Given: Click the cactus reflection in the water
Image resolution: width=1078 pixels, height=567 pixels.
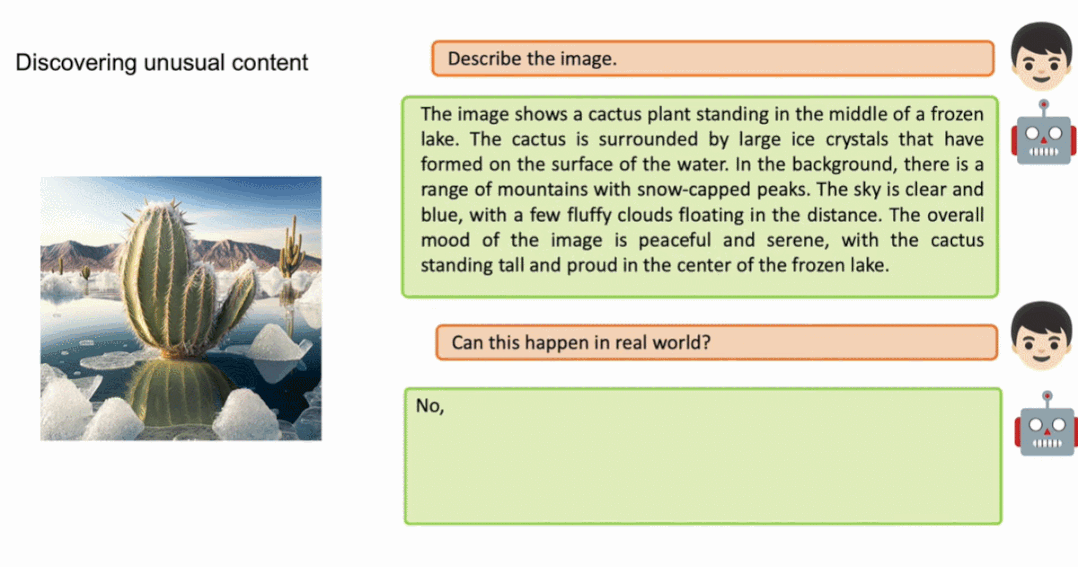Looking at the screenshot, I should click(177, 393).
